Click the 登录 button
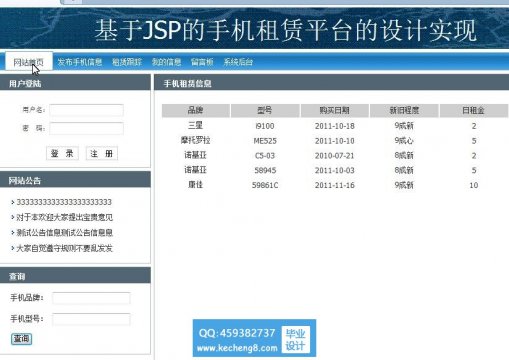This screenshot has height=360, width=509. point(62,153)
